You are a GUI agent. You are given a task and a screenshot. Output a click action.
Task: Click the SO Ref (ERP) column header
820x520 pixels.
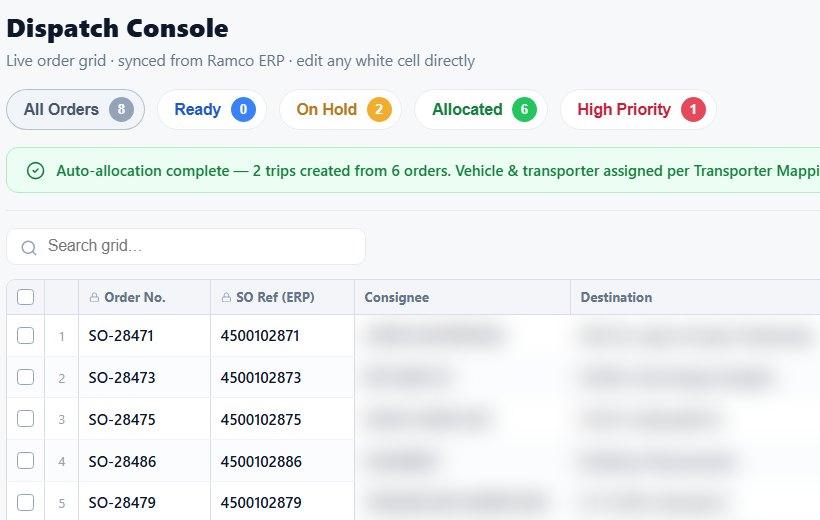coord(282,297)
